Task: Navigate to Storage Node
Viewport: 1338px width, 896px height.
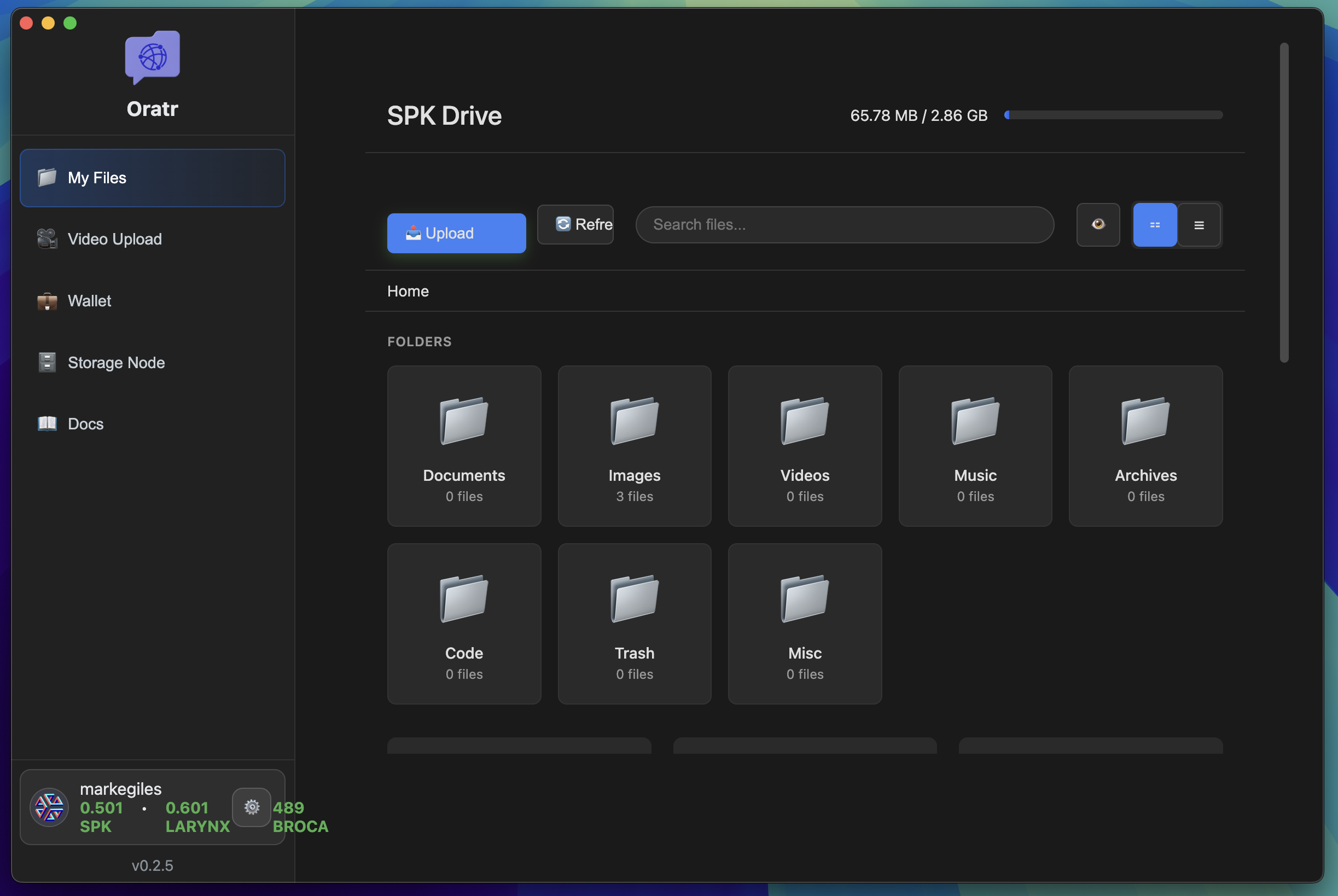Action: coord(116,362)
